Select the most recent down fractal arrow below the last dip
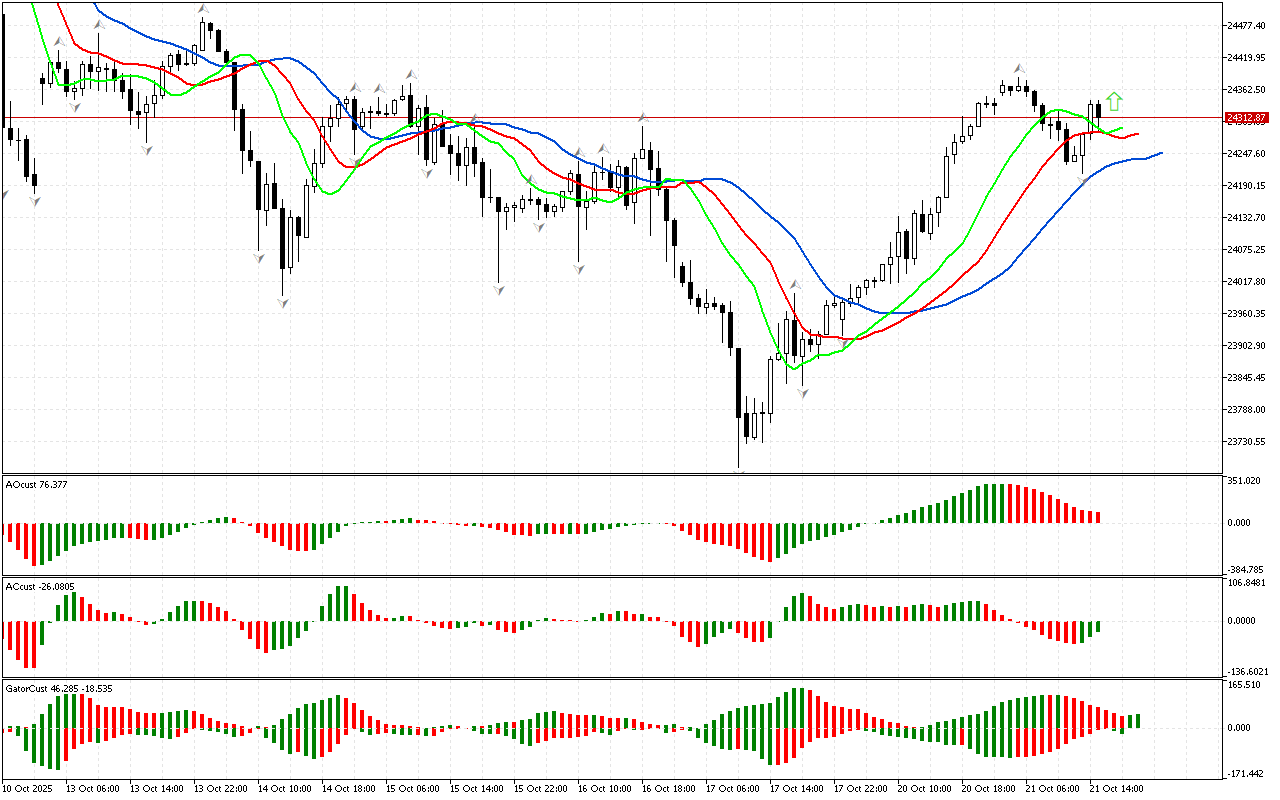The image size is (1280, 800). click(x=1082, y=180)
